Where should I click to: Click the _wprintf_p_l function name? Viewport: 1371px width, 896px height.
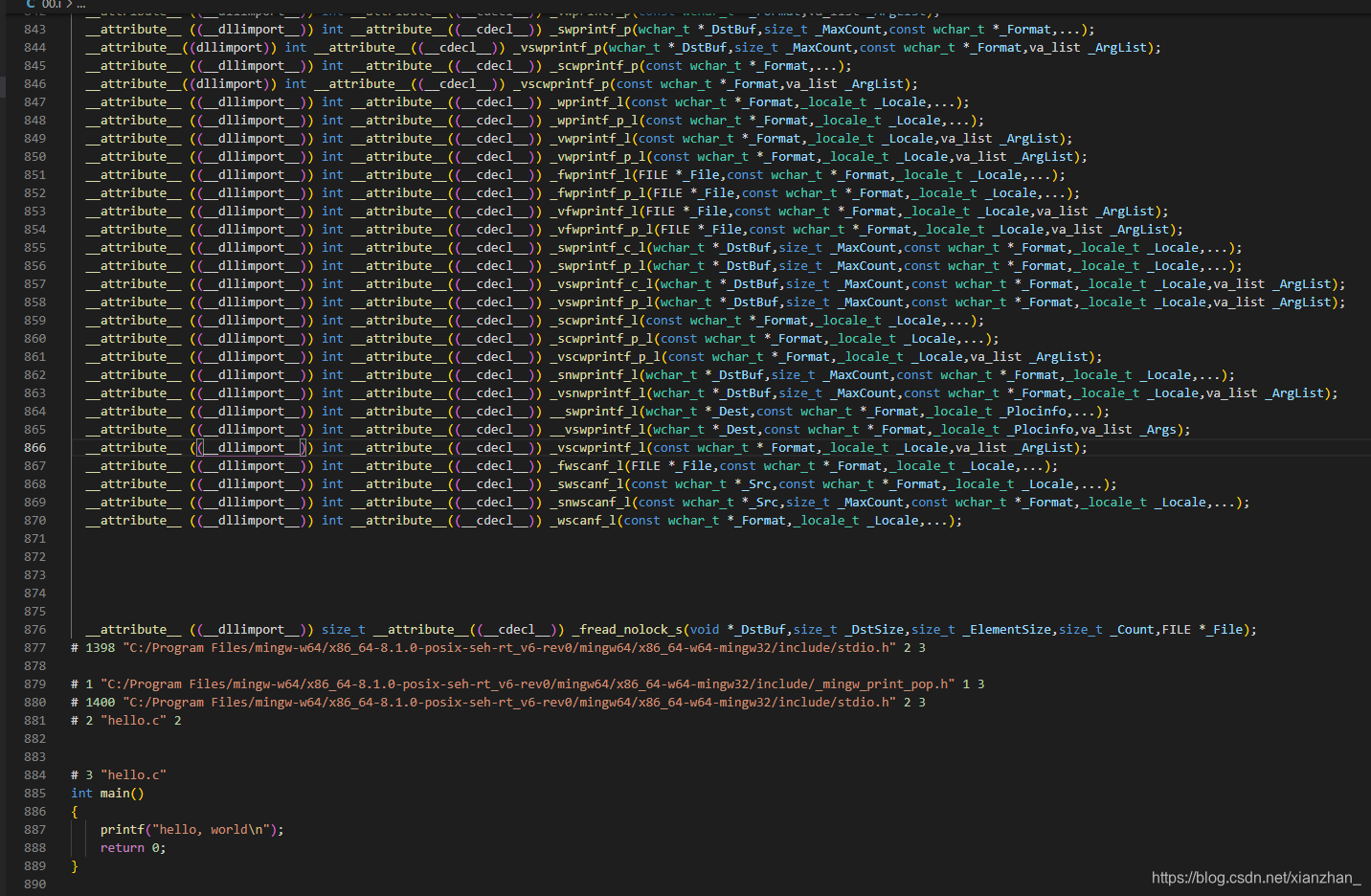pyautogui.click(x=594, y=121)
